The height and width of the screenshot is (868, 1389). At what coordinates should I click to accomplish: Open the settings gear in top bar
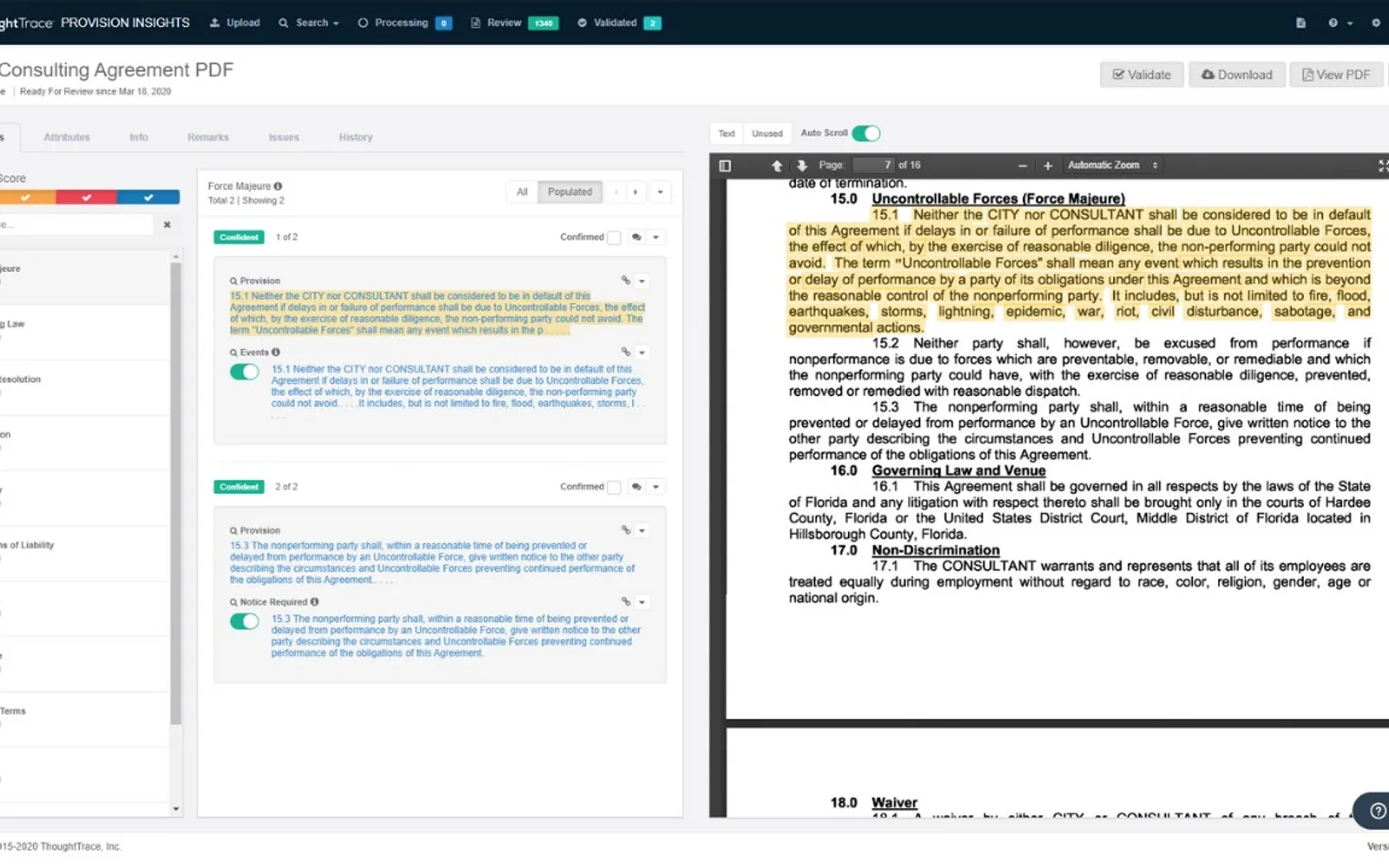[x=1376, y=23]
